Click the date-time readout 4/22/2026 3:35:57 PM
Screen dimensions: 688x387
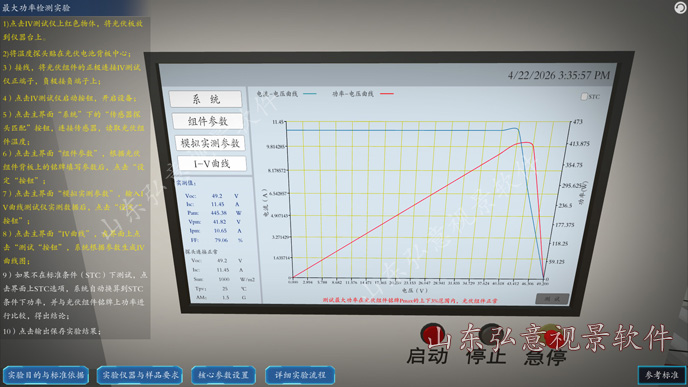(x=559, y=75)
